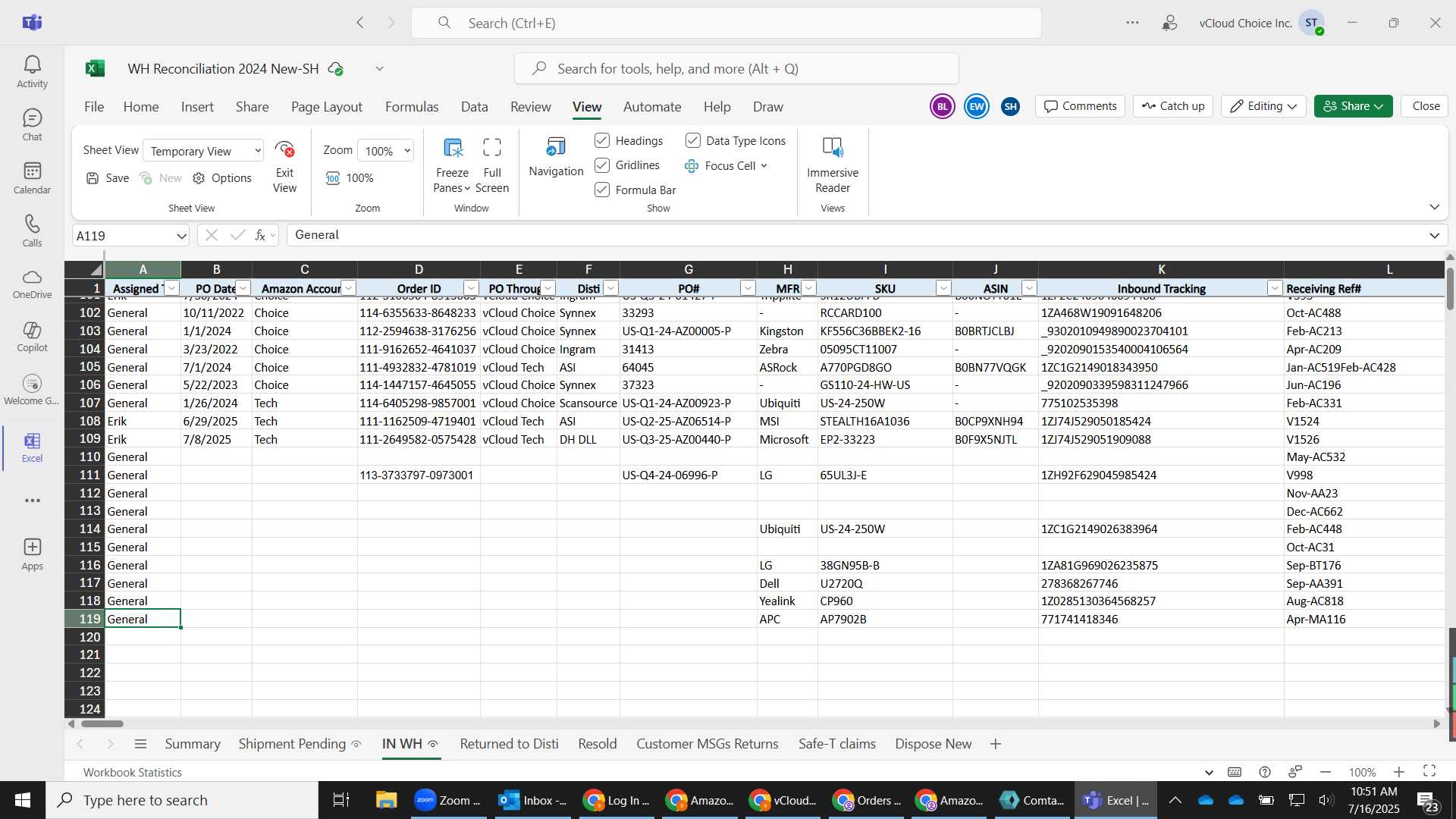Open the Name Box dropdown
This screenshot has height=819, width=1456.
click(181, 236)
